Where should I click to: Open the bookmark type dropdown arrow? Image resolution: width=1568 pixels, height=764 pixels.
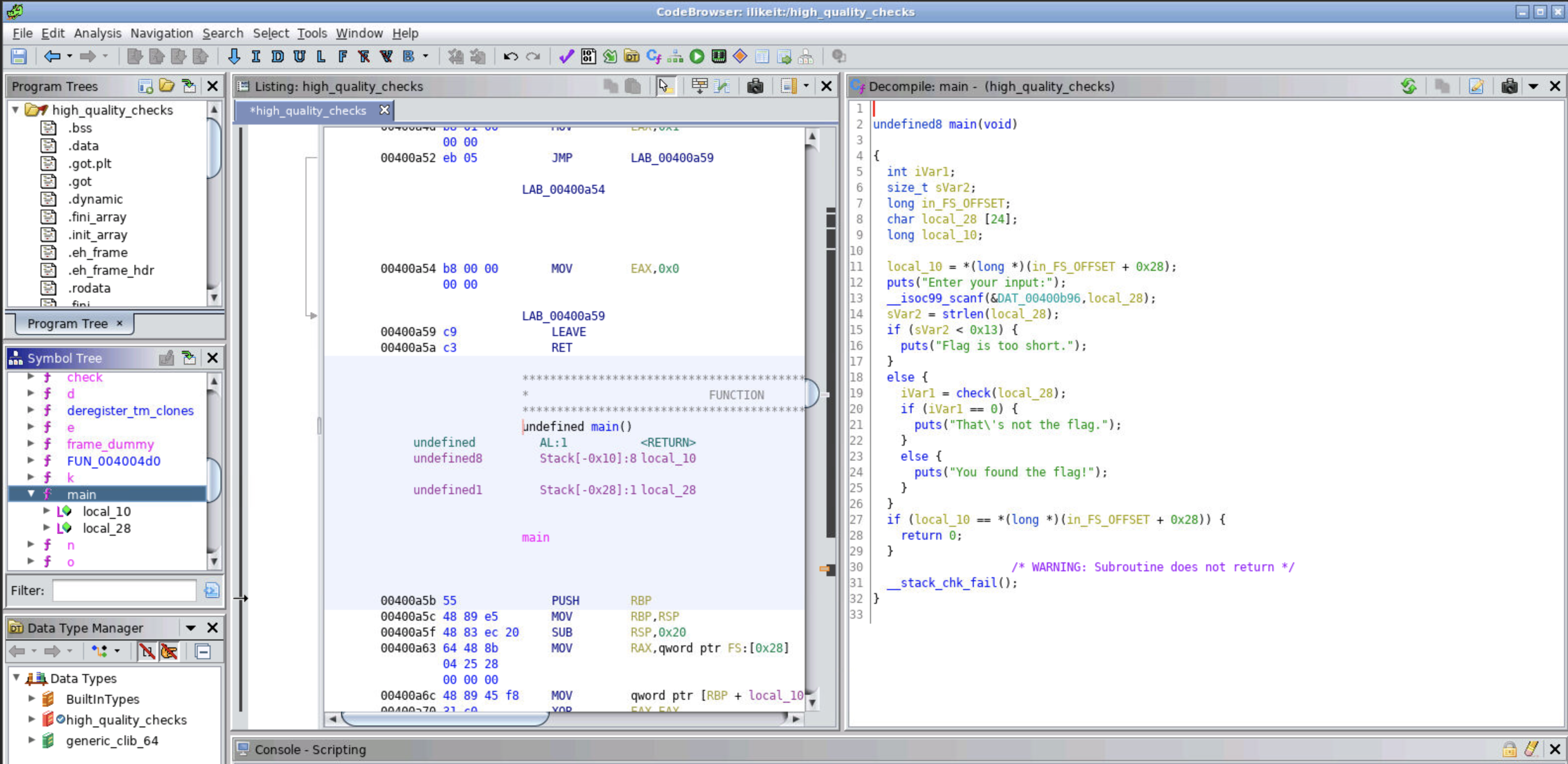click(x=426, y=56)
